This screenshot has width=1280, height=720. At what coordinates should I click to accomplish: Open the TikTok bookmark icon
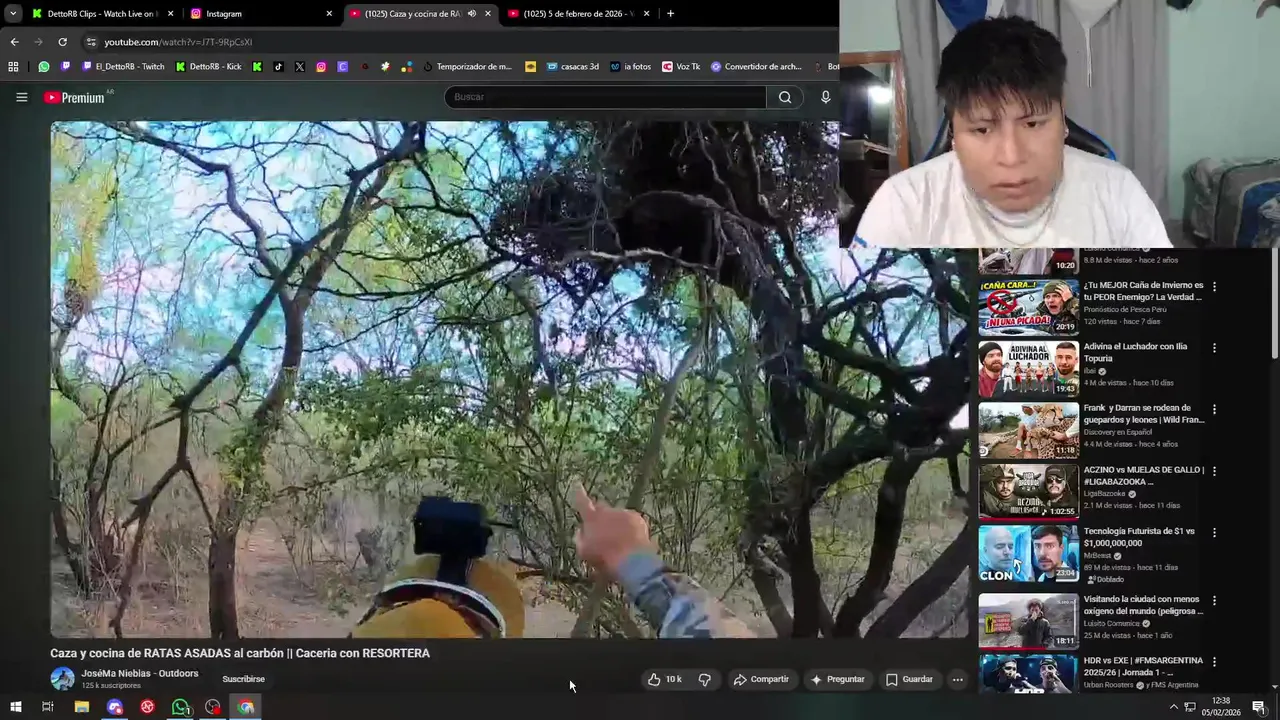pyautogui.click(x=278, y=67)
